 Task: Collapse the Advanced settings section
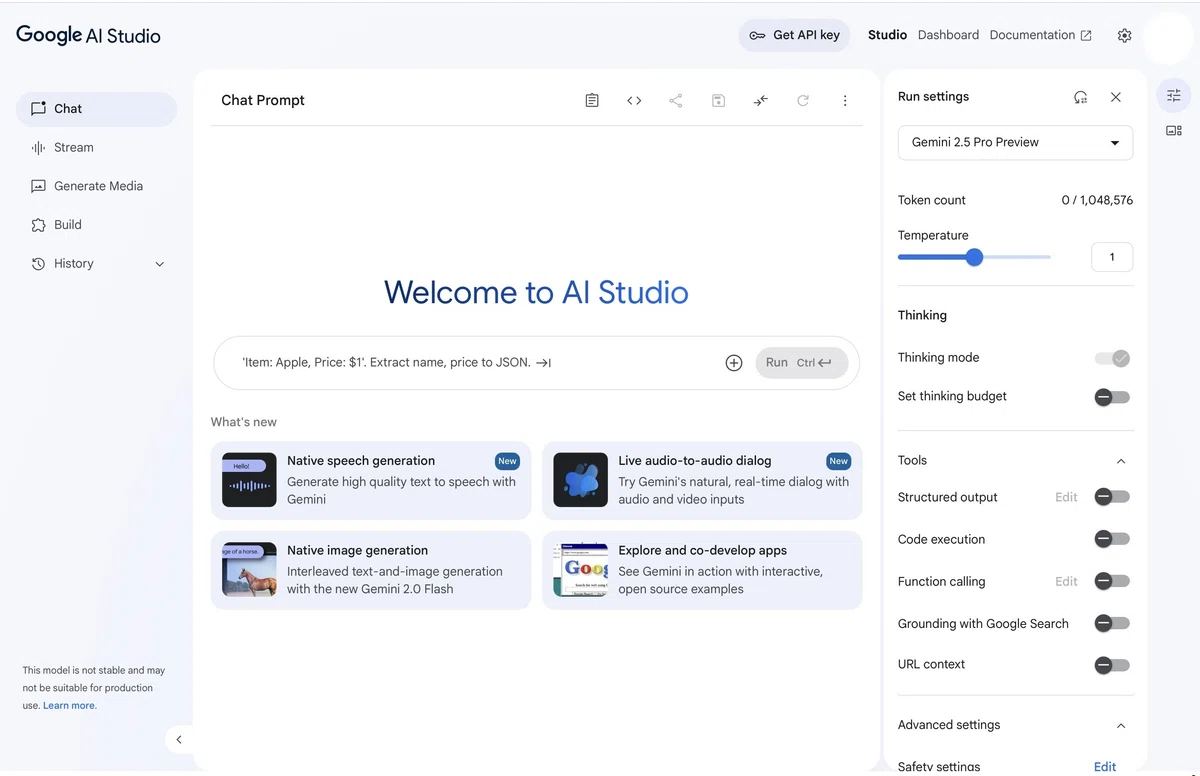coord(1121,726)
